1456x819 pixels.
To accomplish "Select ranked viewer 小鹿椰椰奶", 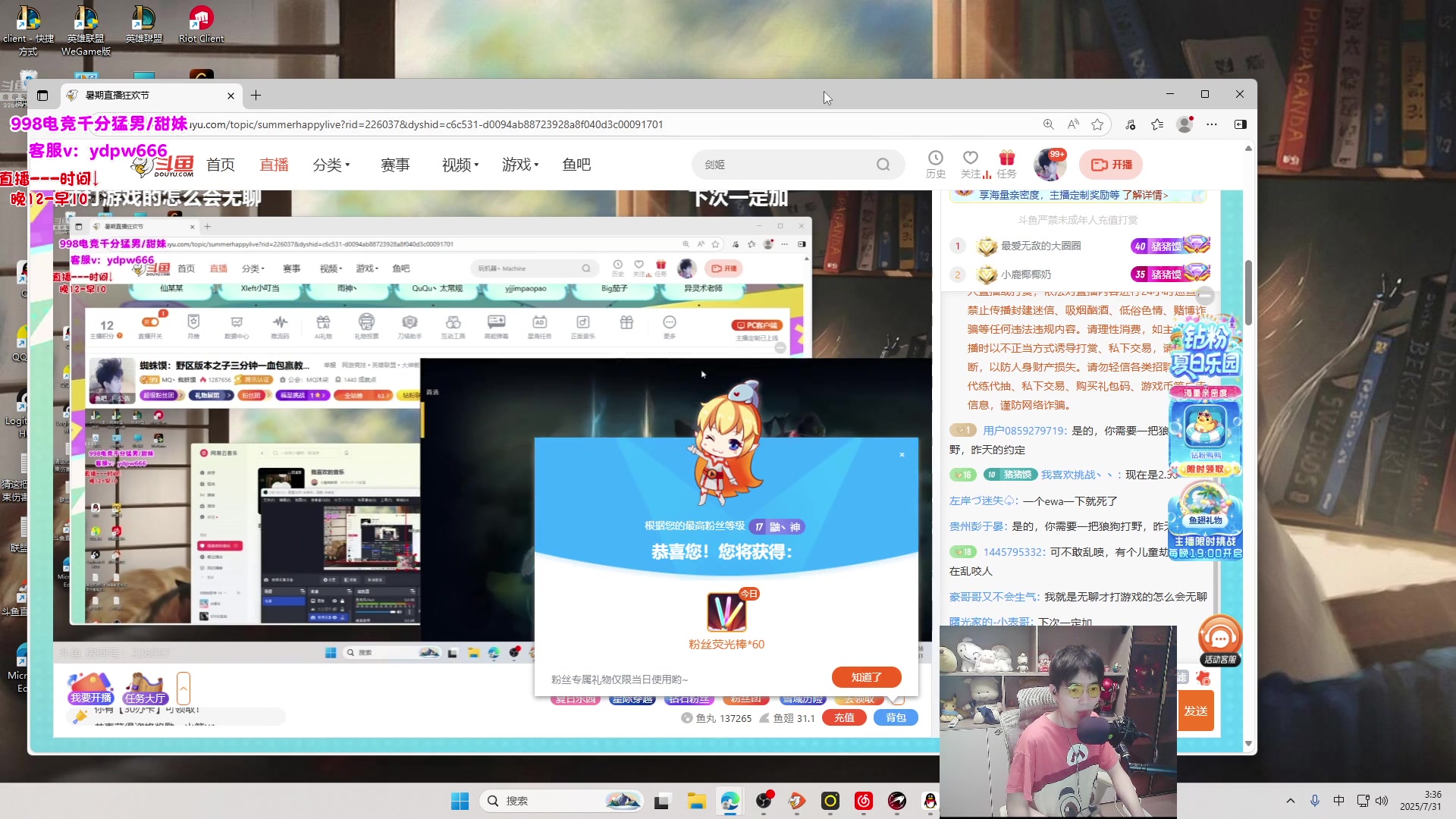I will pos(1026,275).
